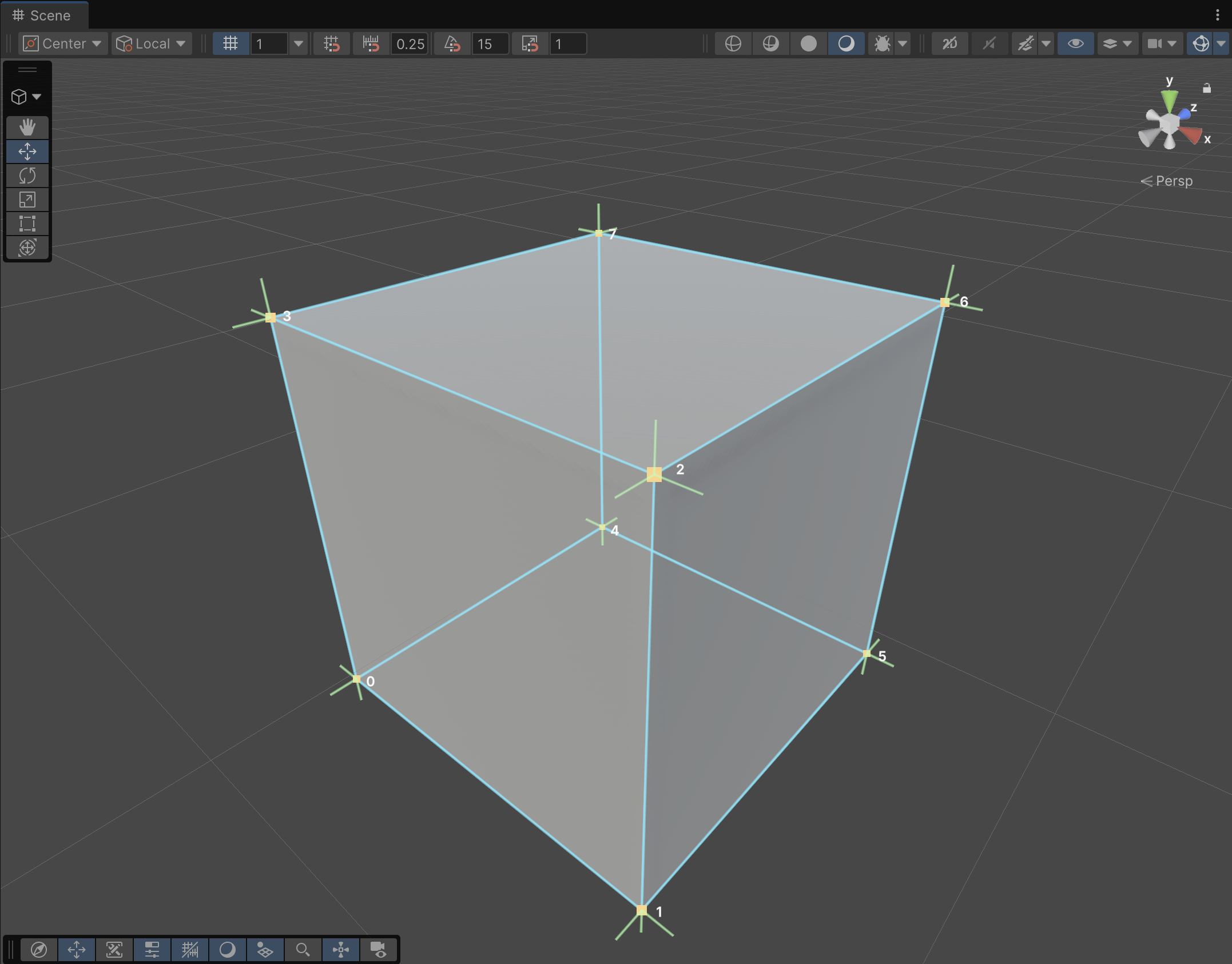The height and width of the screenshot is (964, 1232).
Task: Toggle scene visibility eye button
Action: [x=1075, y=43]
